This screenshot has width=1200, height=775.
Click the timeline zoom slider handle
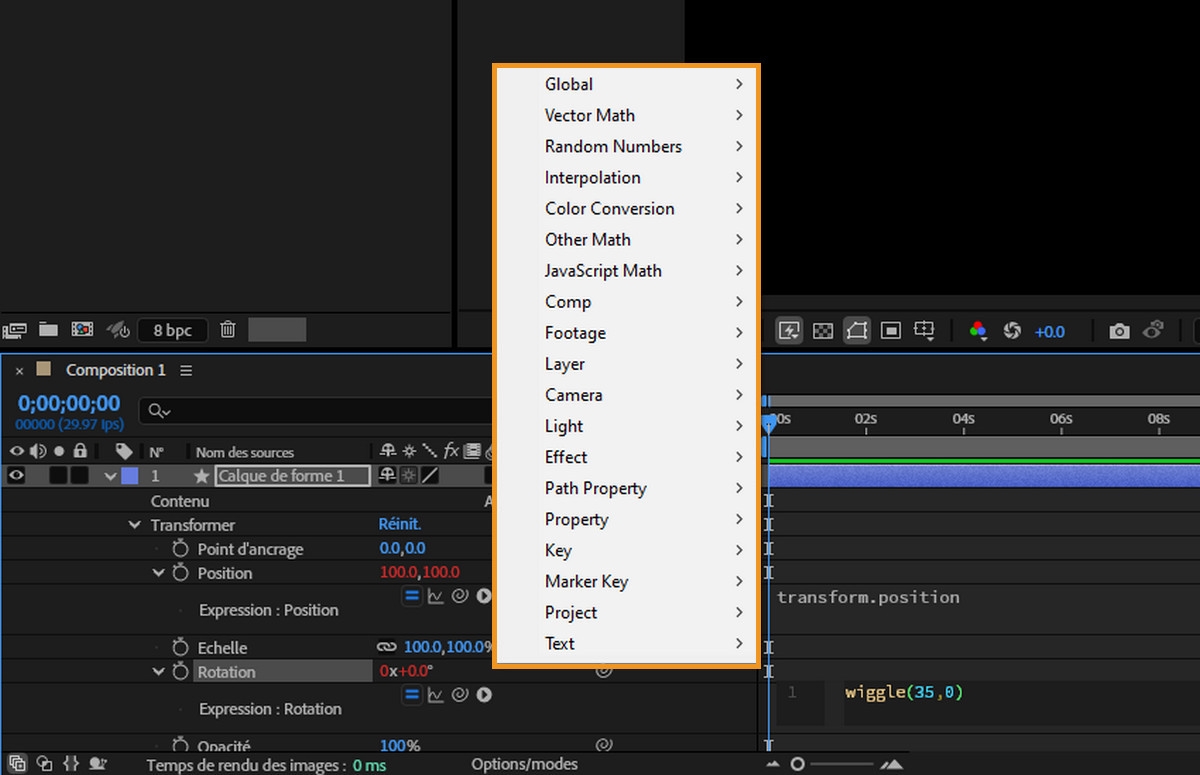tap(797, 764)
